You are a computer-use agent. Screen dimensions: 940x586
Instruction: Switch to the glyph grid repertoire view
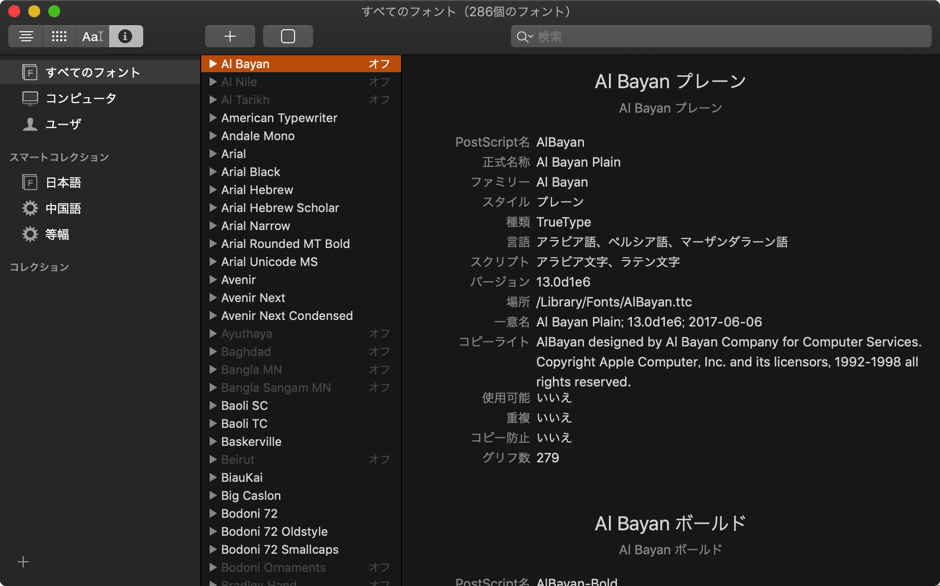click(59, 36)
